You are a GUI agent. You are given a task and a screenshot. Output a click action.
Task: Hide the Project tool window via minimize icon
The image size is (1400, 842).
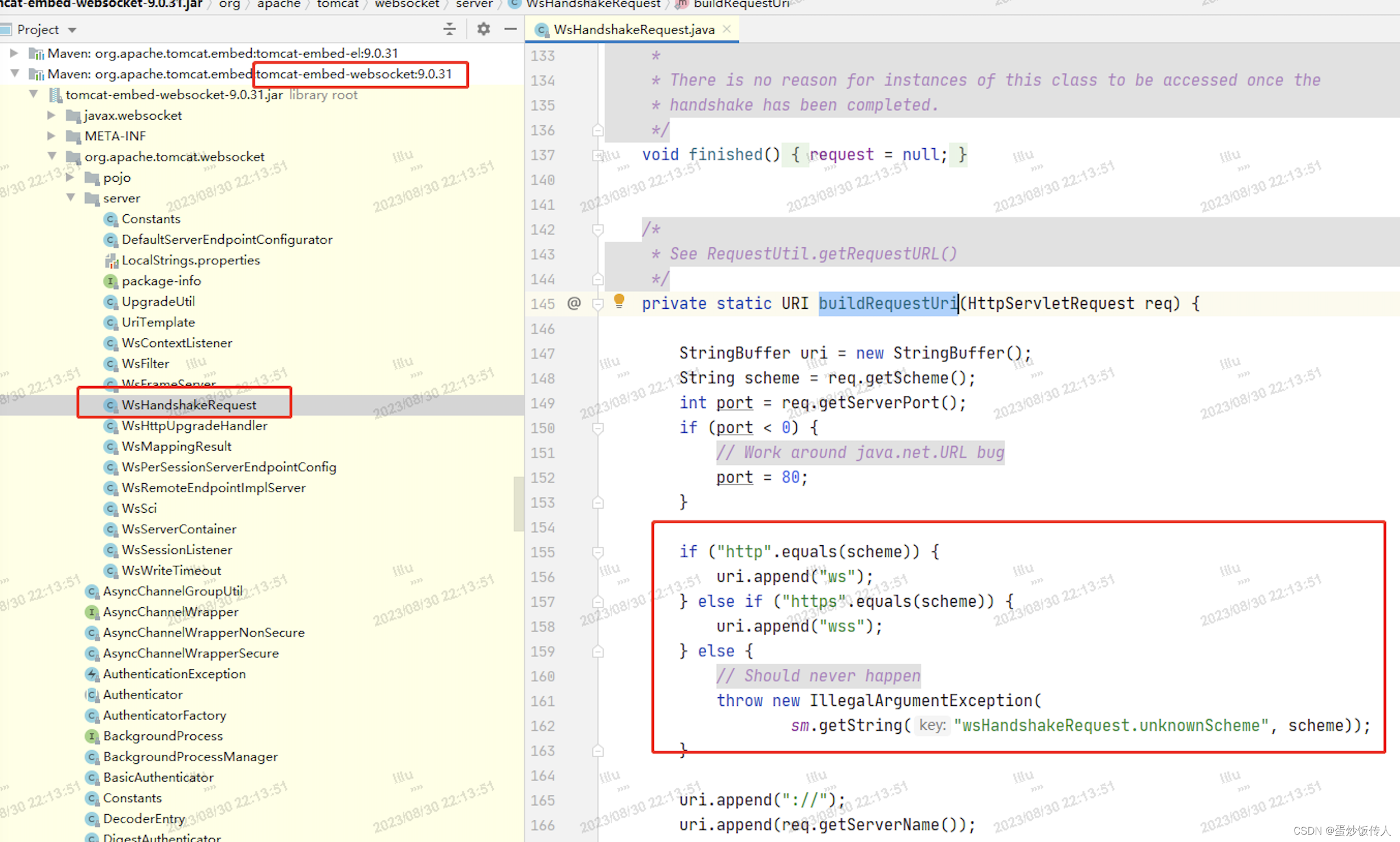coord(510,29)
